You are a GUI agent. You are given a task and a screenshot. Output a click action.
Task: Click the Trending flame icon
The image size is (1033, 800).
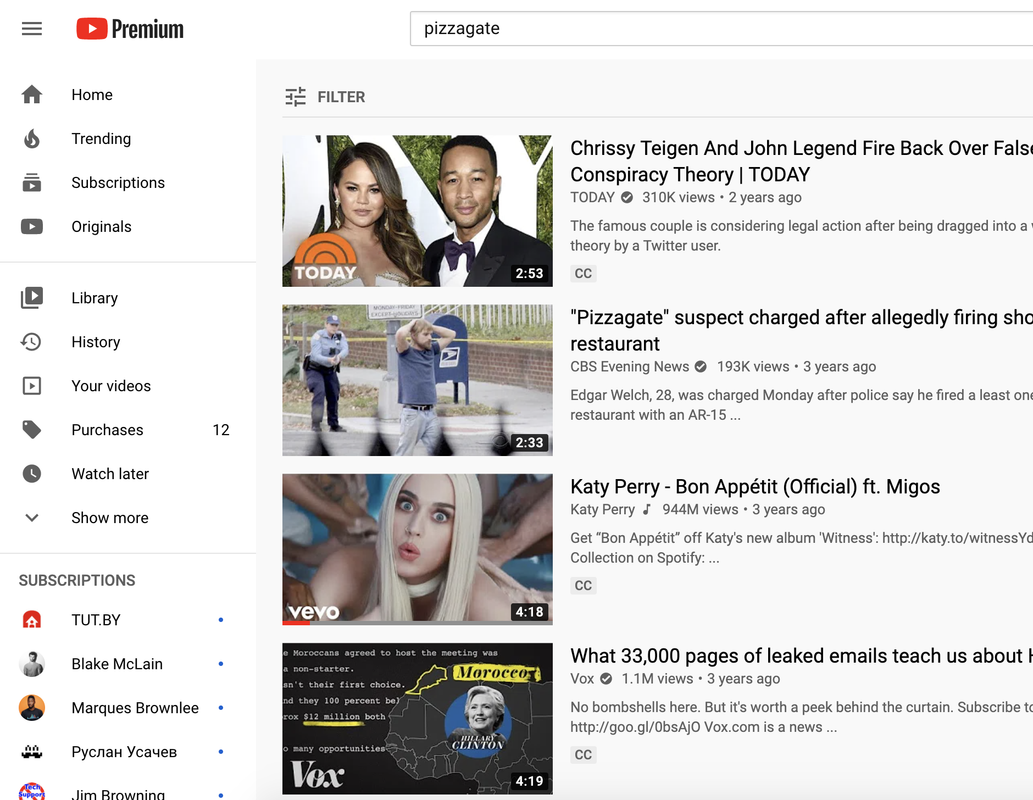pyautogui.click(x=32, y=138)
